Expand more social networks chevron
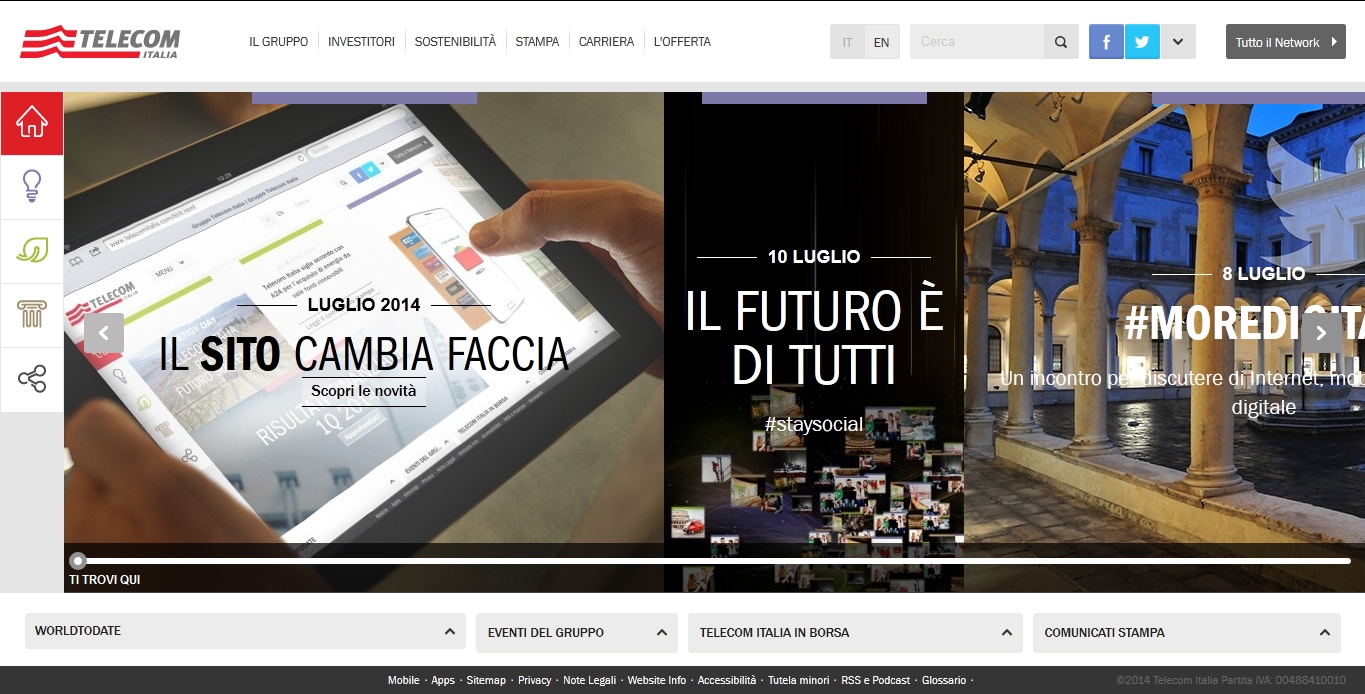The height and width of the screenshot is (694, 1365). tap(1178, 42)
